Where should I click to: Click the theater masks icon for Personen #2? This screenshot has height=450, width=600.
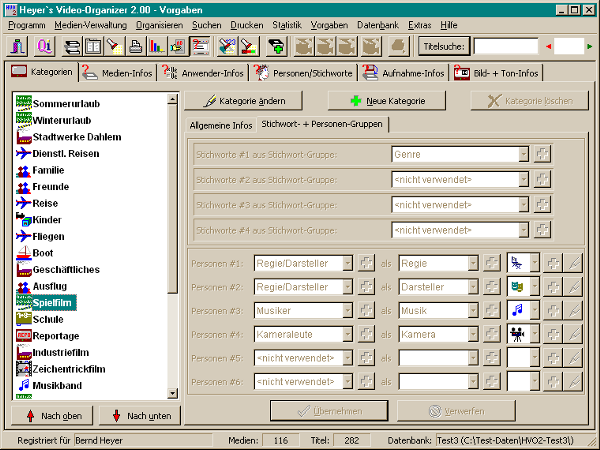[517, 286]
